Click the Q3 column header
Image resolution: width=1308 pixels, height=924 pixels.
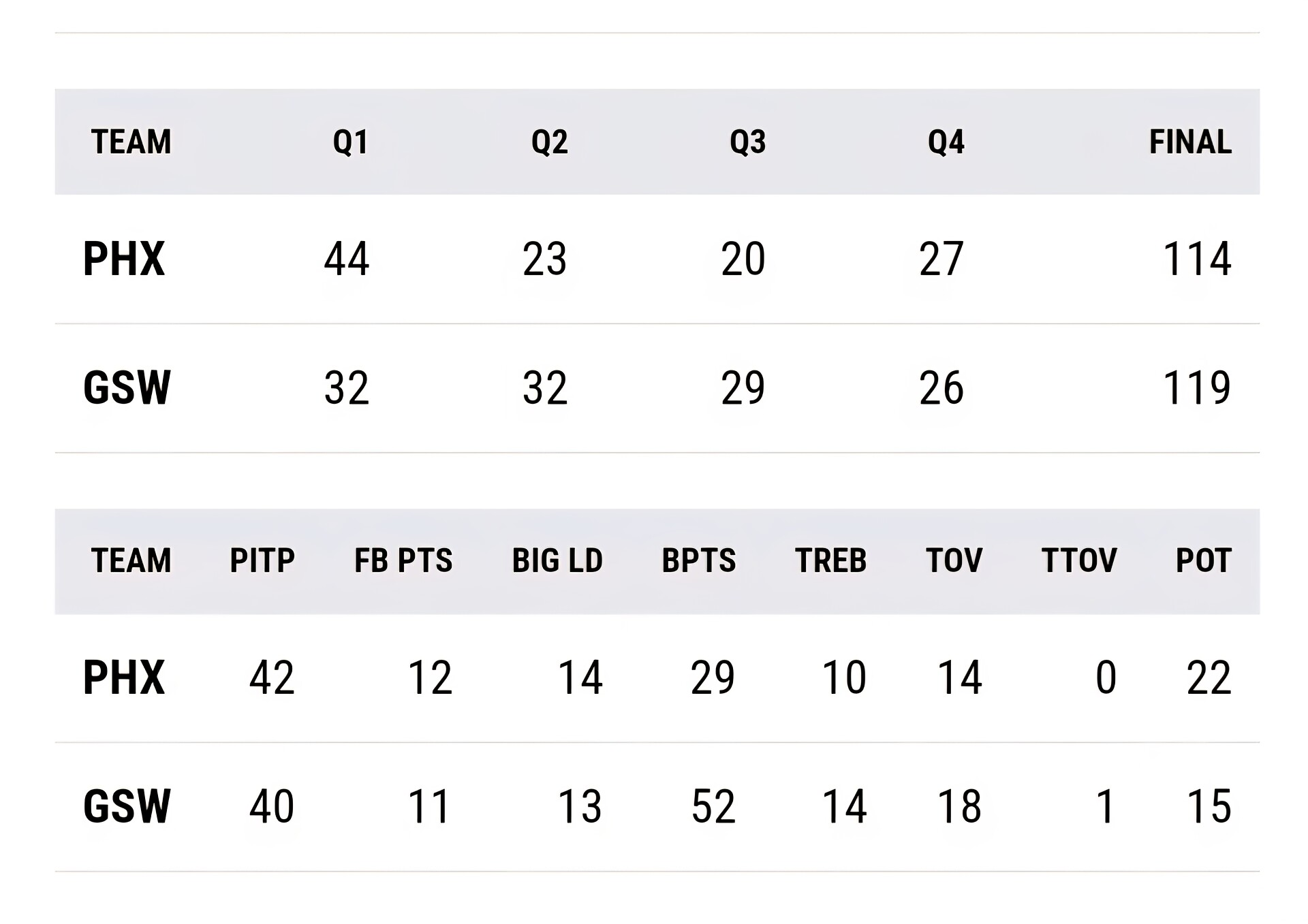747,142
